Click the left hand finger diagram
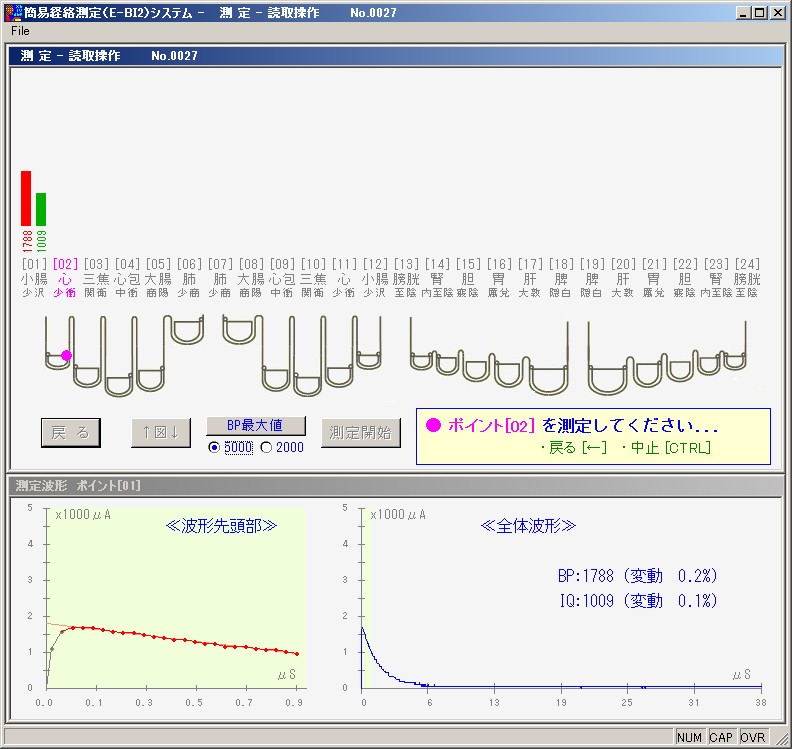 122,355
